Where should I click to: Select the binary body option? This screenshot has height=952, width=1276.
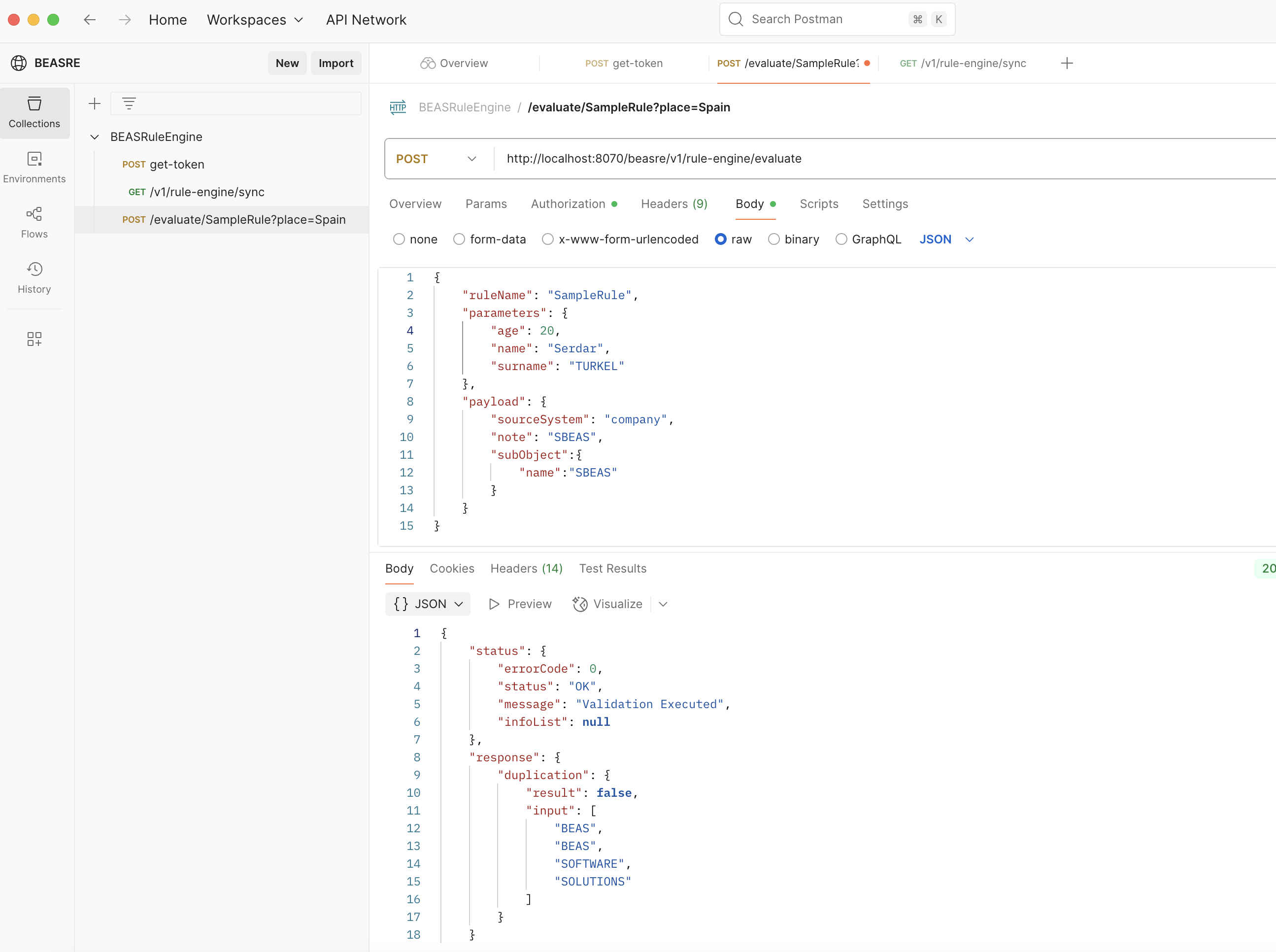pyautogui.click(x=773, y=239)
